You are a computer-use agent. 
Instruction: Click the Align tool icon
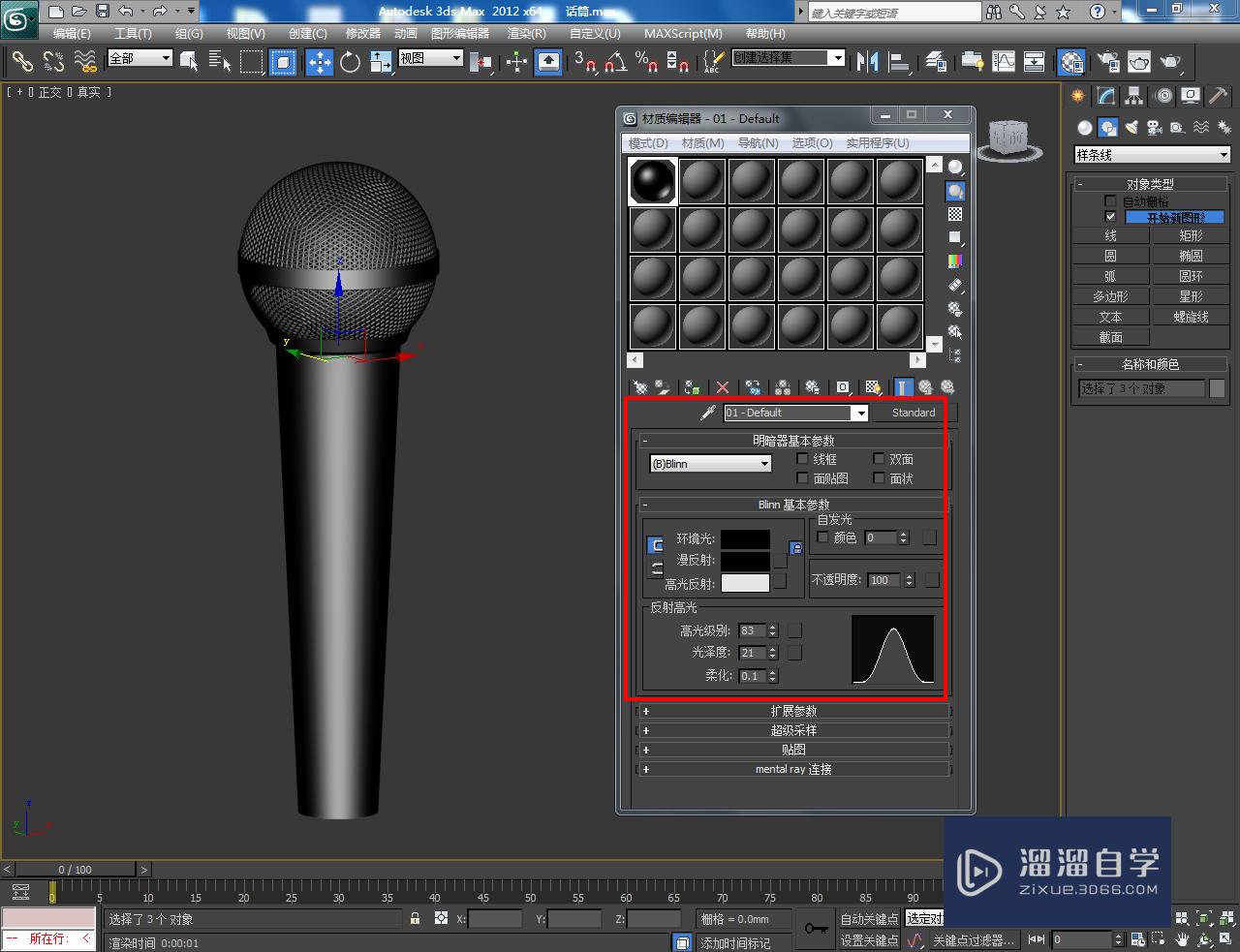(x=900, y=62)
